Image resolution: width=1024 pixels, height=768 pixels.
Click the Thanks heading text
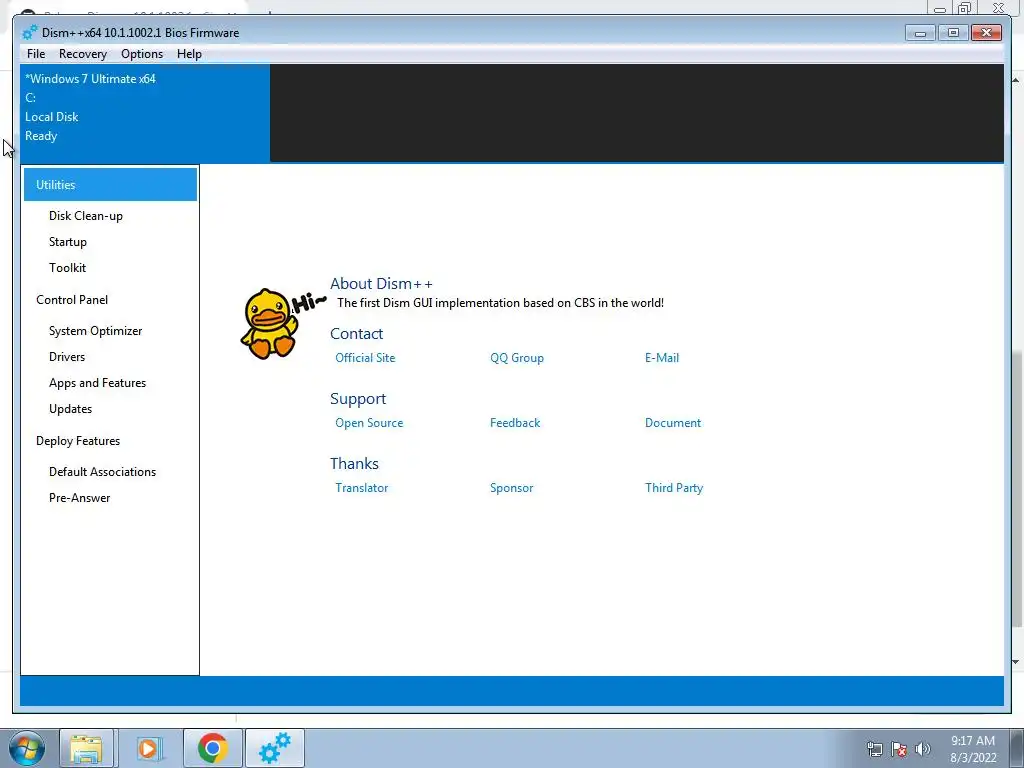(x=354, y=464)
